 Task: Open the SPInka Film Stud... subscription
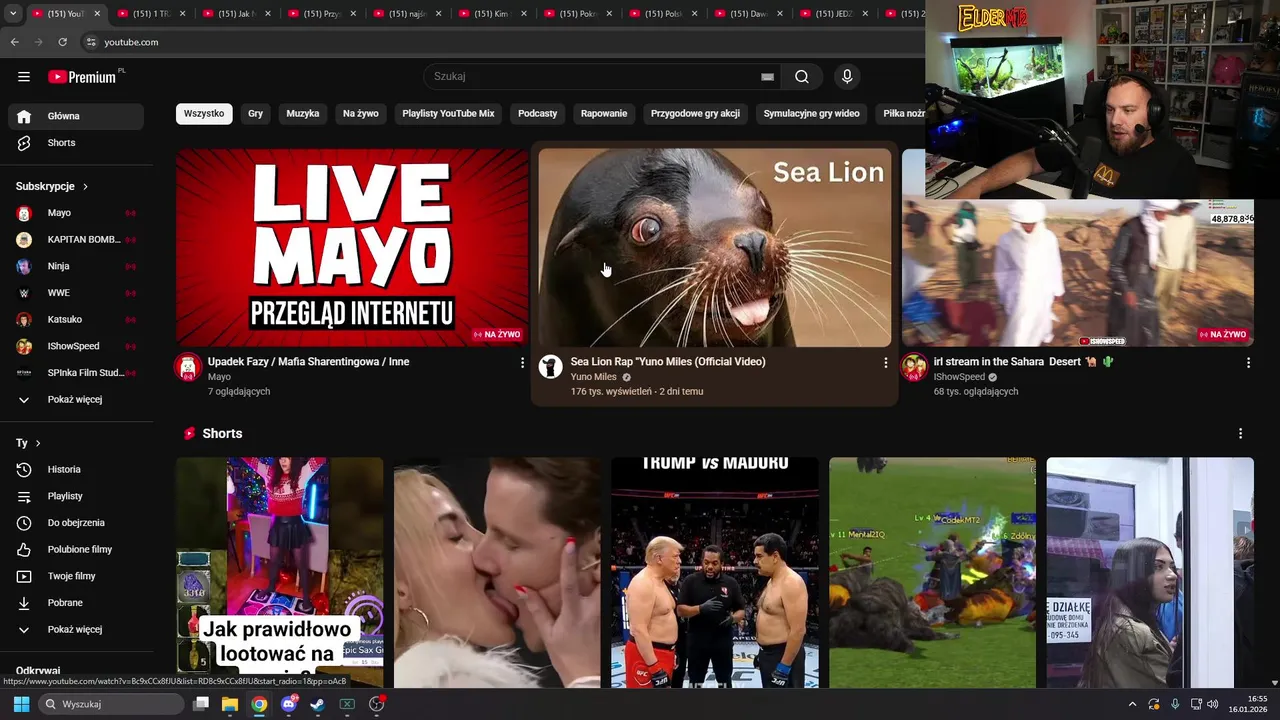click(76, 373)
